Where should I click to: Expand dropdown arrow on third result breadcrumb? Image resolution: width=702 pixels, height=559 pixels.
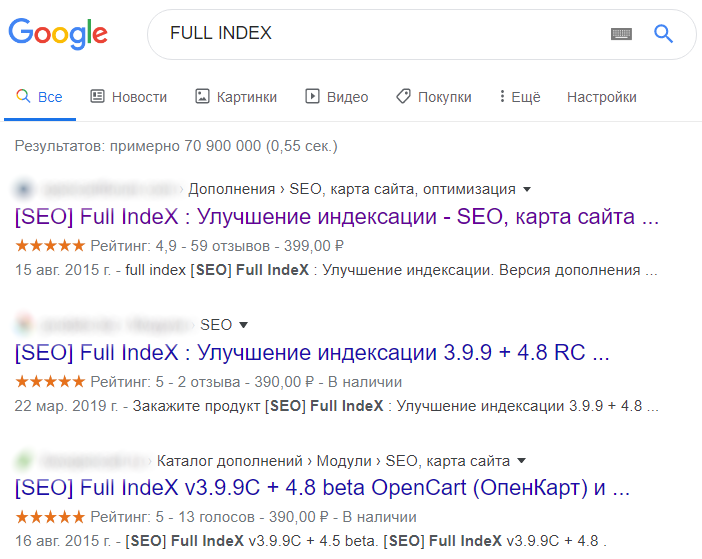pos(521,461)
